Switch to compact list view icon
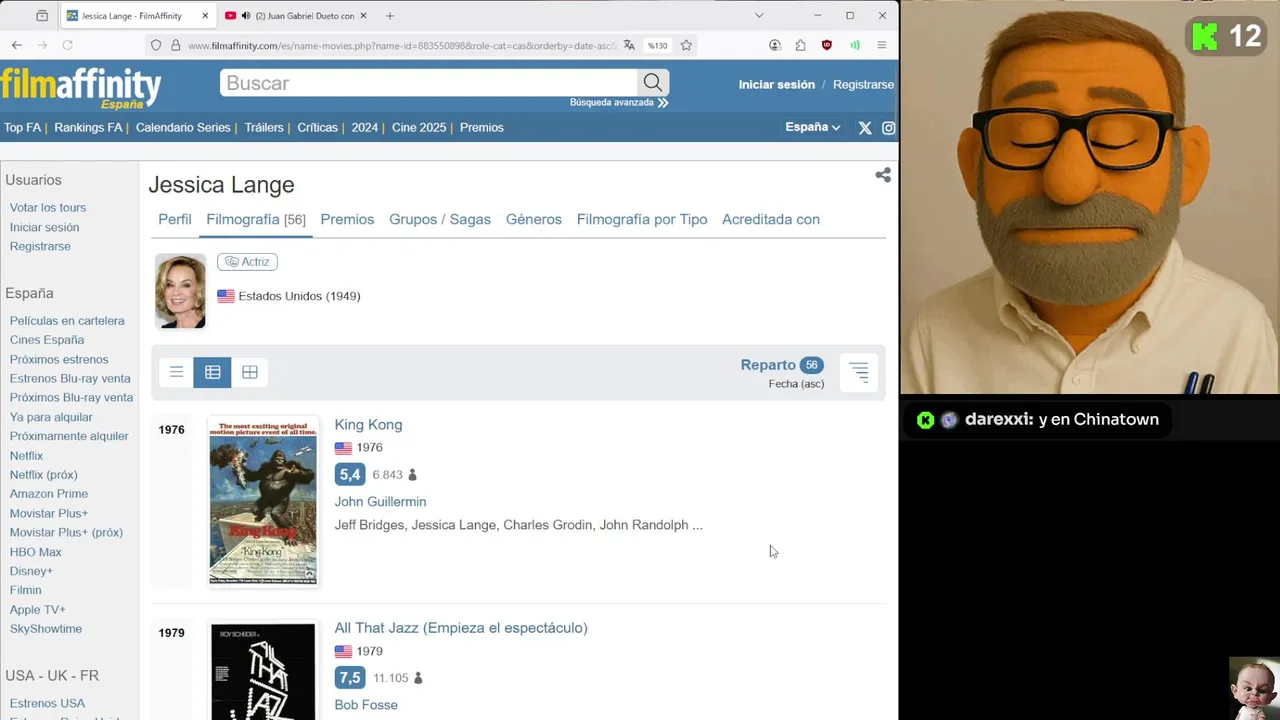This screenshot has height=720, width=1280. [x=176, y=372]
